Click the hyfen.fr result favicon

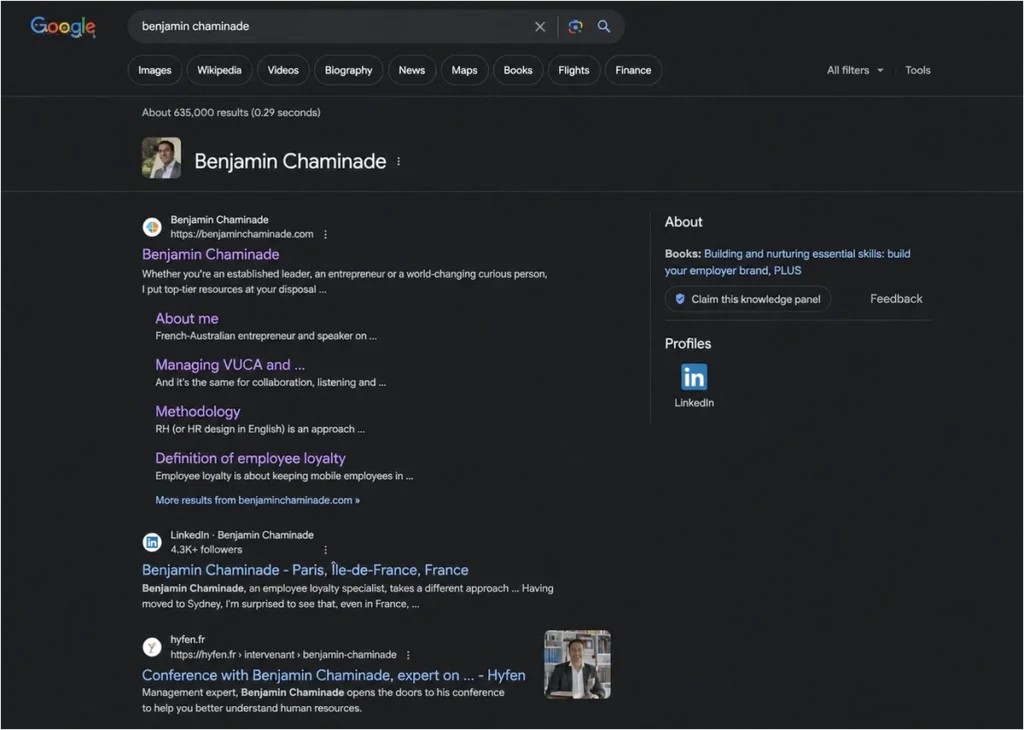click(x=152, y=647)
